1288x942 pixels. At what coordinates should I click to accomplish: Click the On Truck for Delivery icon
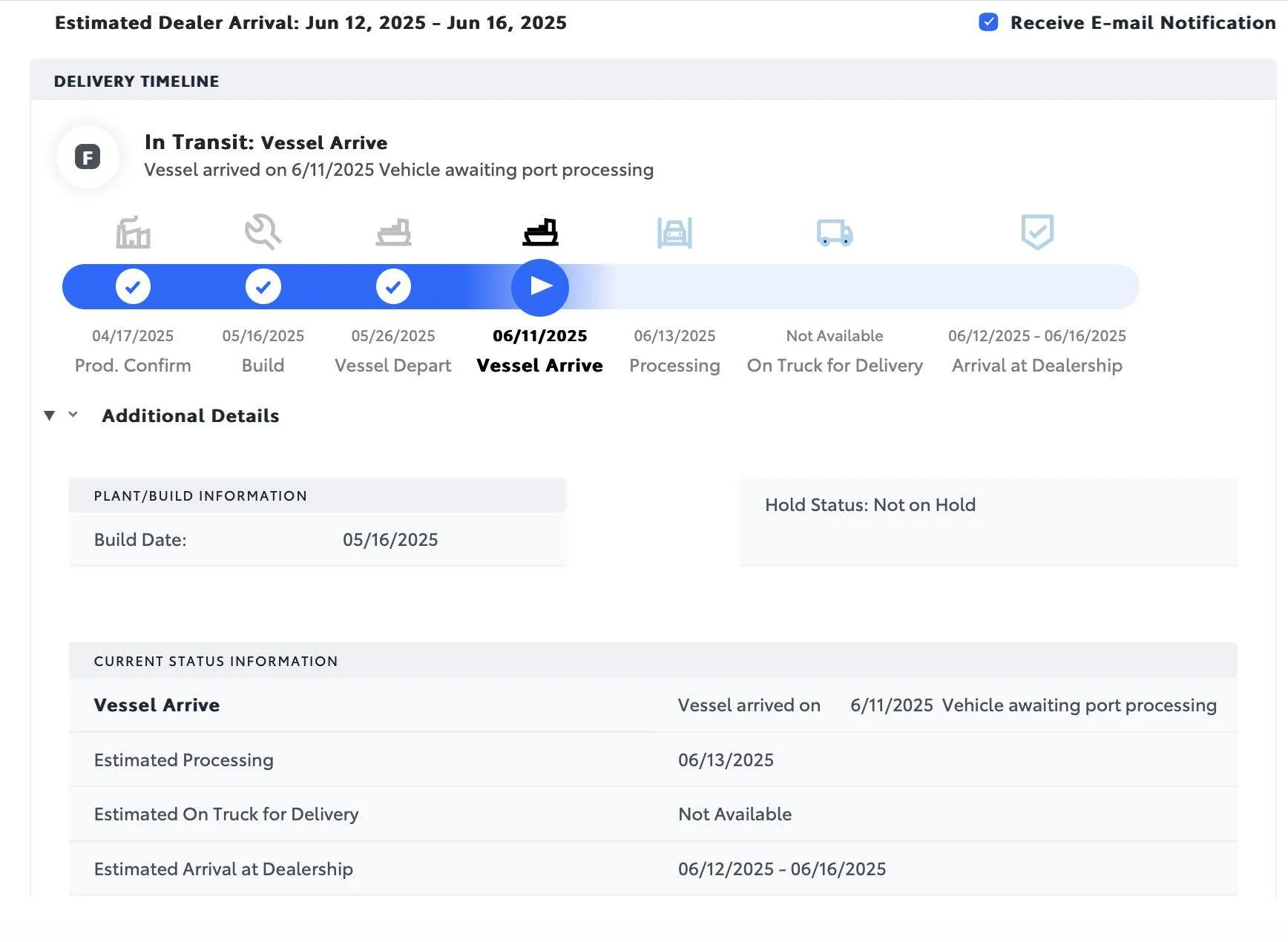pos(835,233)
